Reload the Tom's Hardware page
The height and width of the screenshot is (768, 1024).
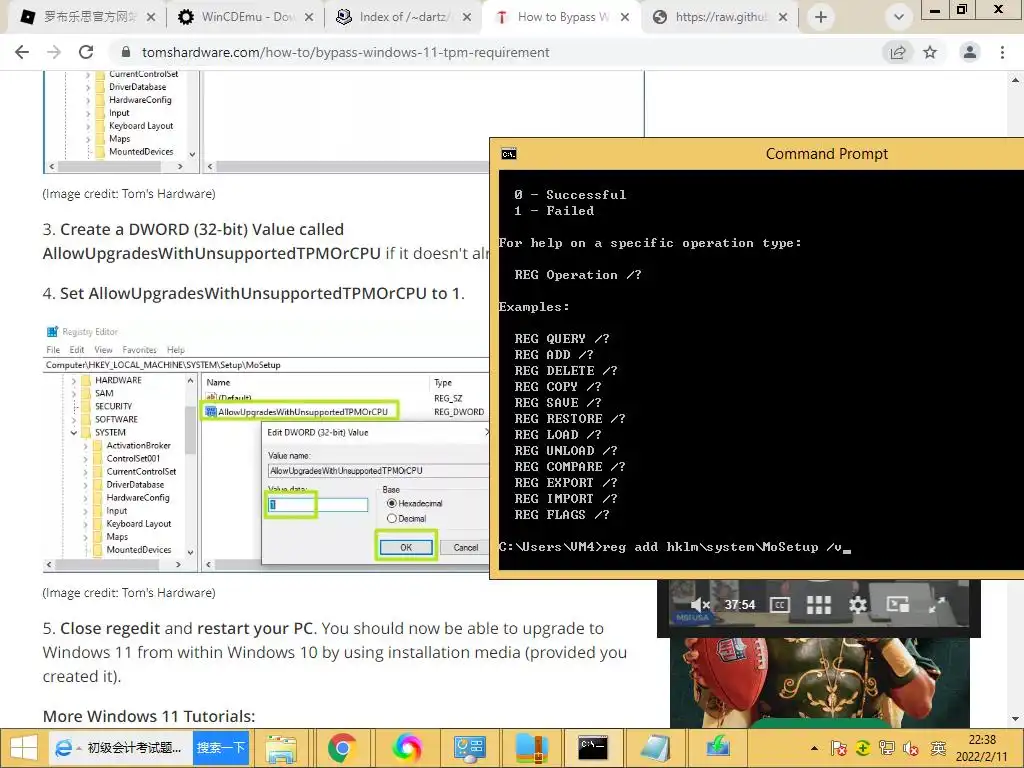pyautogui.click(x=86, y=52)
